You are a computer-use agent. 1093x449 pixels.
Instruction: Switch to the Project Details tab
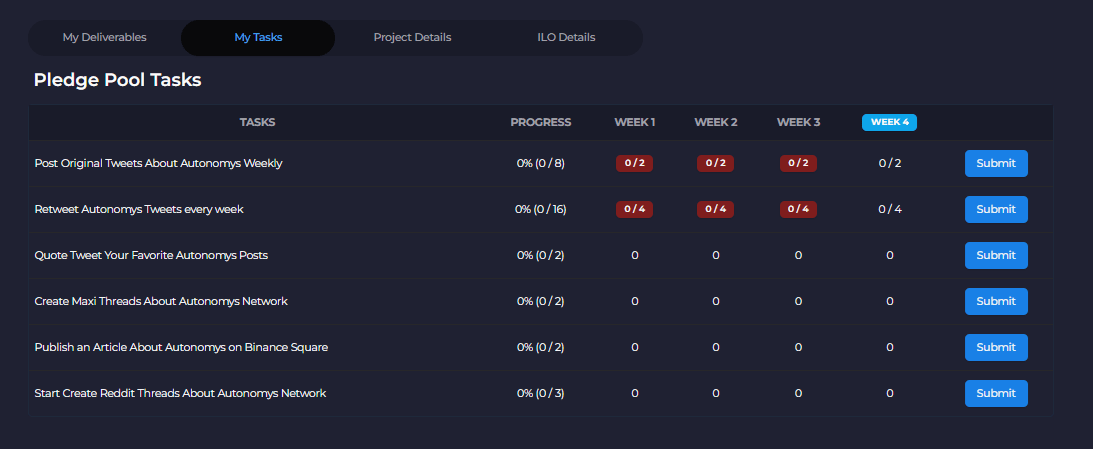(x=412, y=38)
